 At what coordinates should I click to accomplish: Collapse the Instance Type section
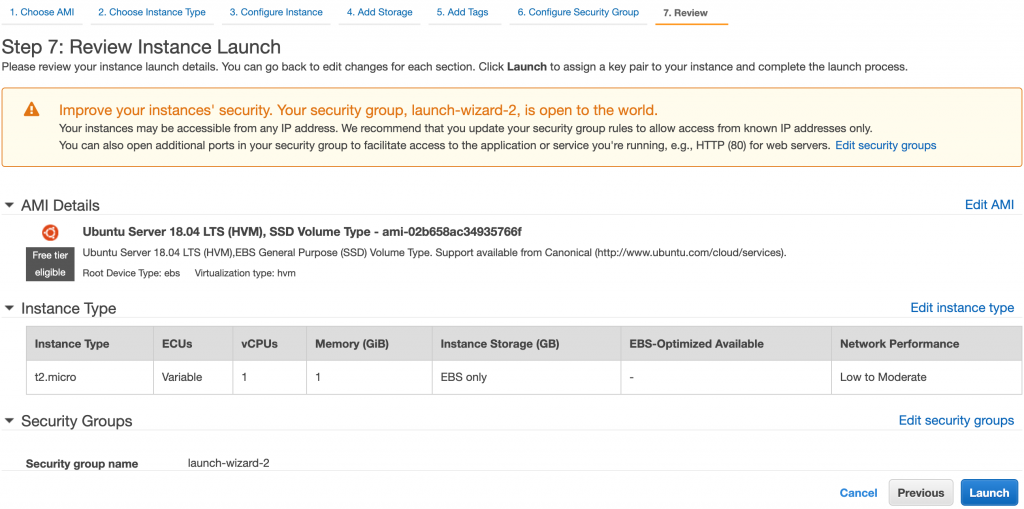(9, 308)
